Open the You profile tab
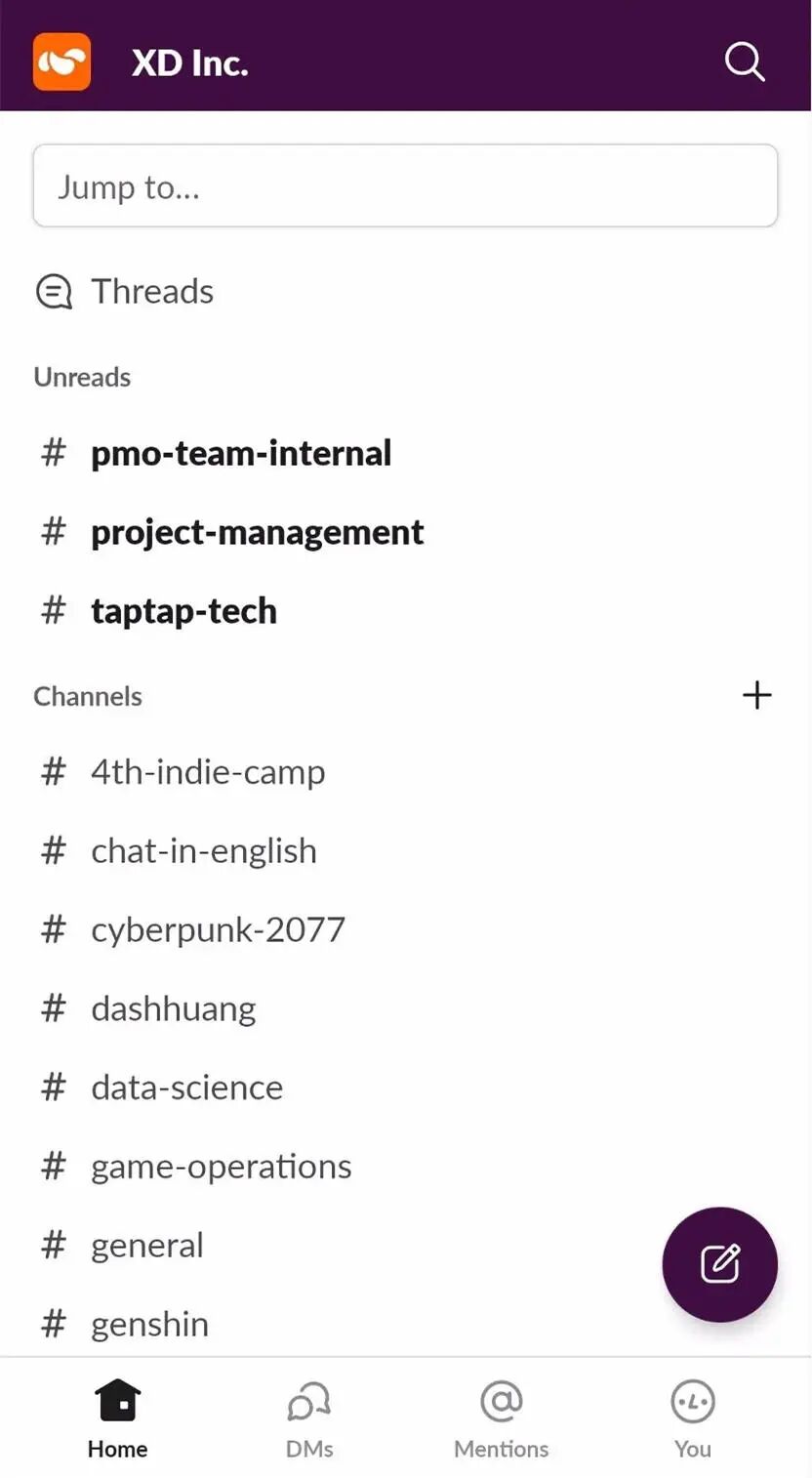 pos(692,1418)
